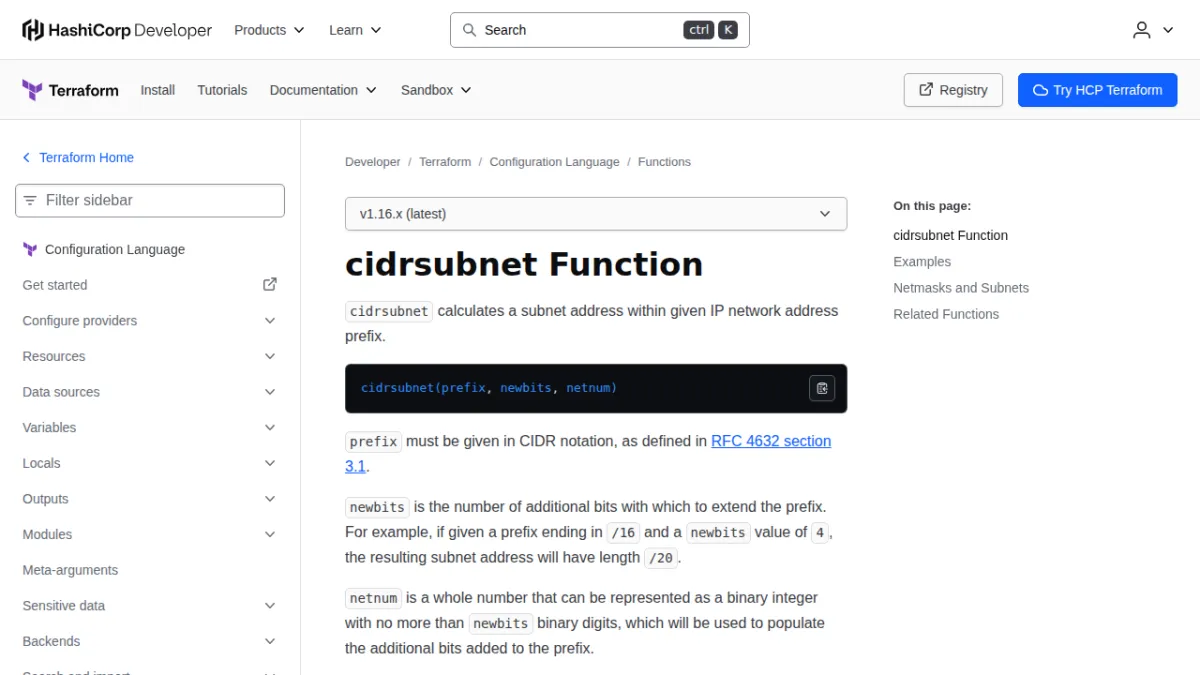Click the search magnifier icon
Image resolution: width=1200 pixels, height=675 pixels.
(x=470, y=30)
